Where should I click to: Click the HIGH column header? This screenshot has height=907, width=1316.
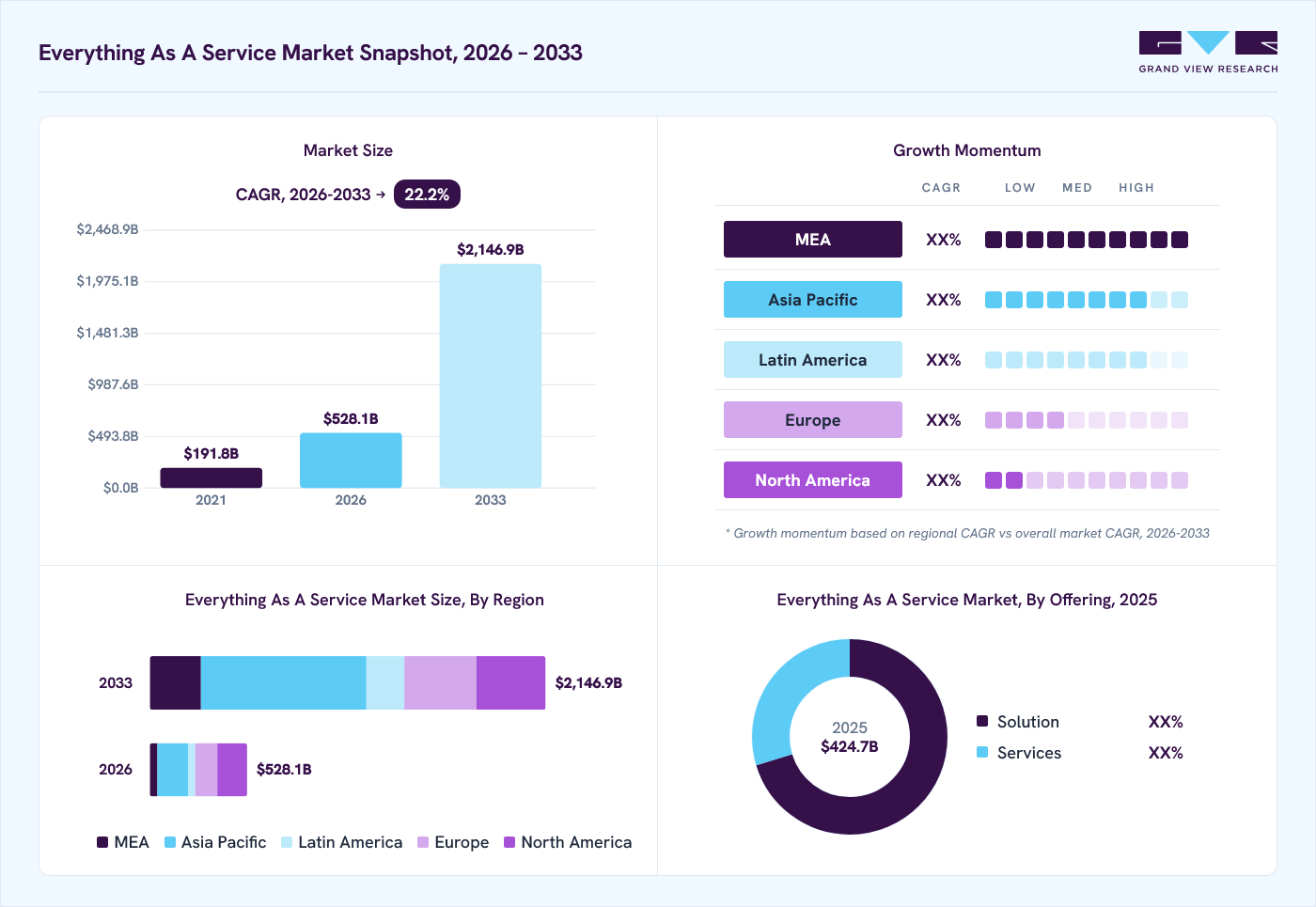1136,188
